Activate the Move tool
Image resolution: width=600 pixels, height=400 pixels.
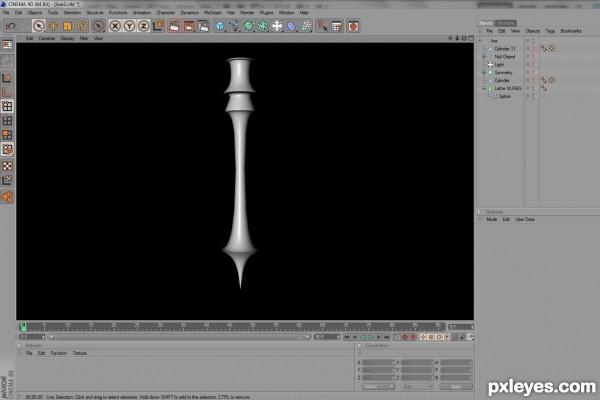pyautogui.click(x=53, y=26)
